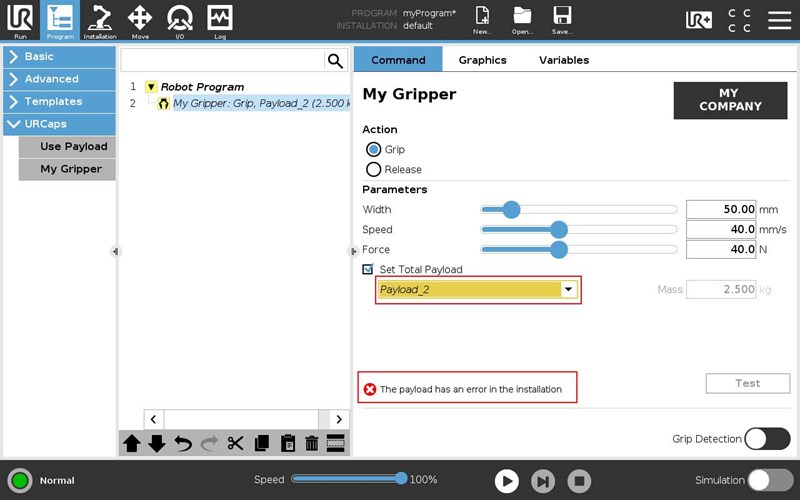
Task: Cut the selected node with scissors
Action: click(x=235, y=444)
